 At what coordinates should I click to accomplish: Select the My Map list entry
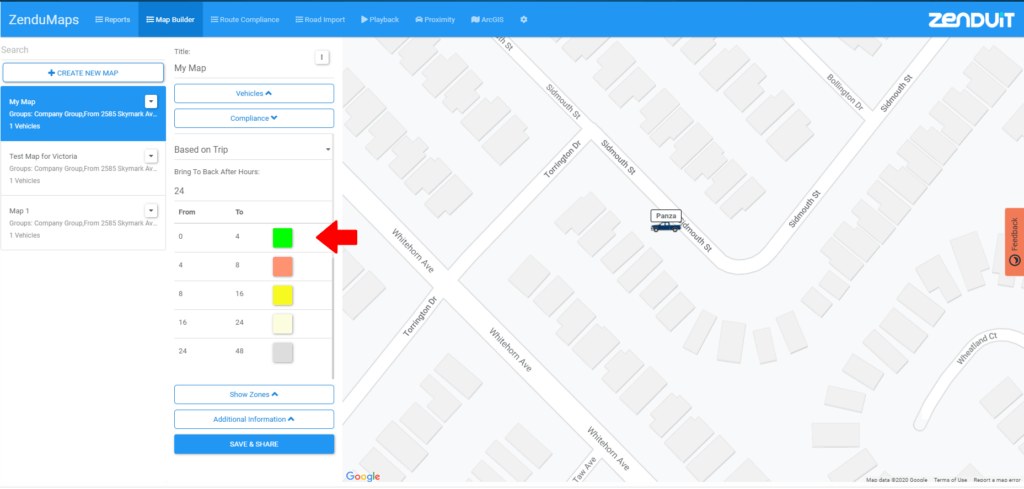(x=83, y=114)
